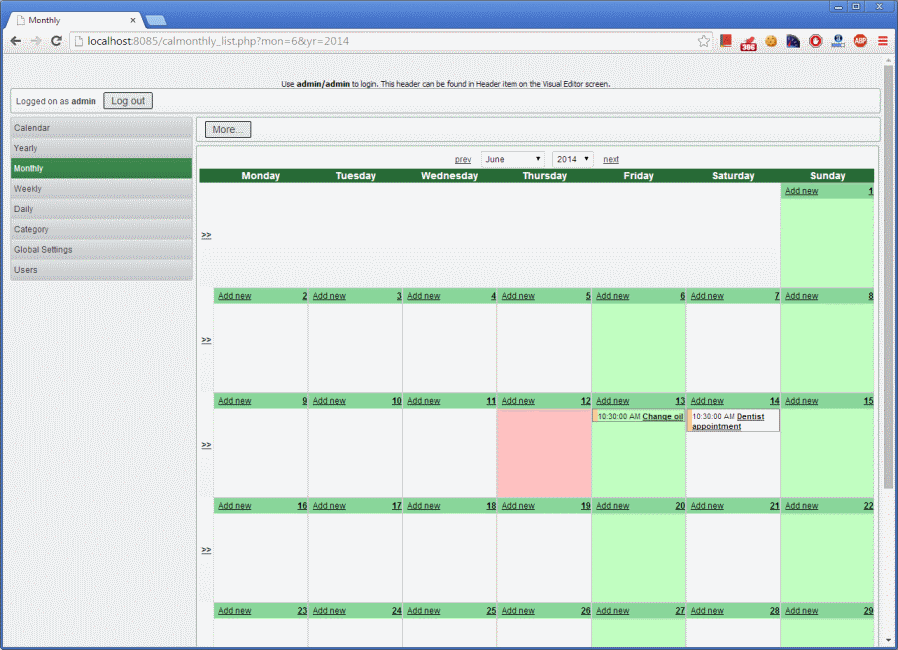This screenshot has height=650, width=898.
Task: Switch to Daily view in sidebar
Action: click(x=101, y=209)
